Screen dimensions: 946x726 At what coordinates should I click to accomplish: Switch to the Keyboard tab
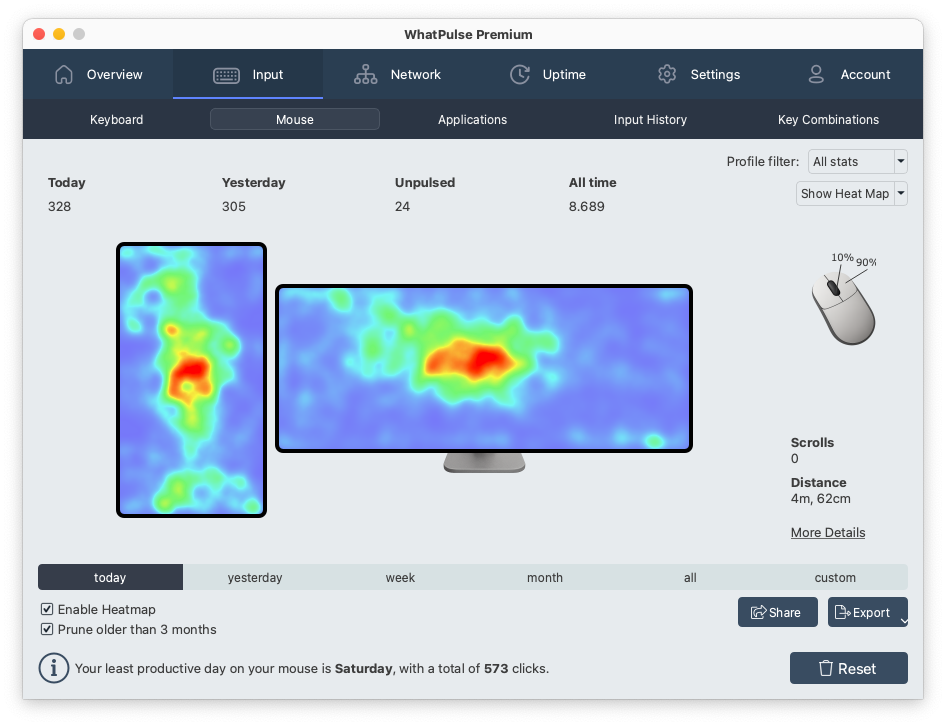click(116, 119)
